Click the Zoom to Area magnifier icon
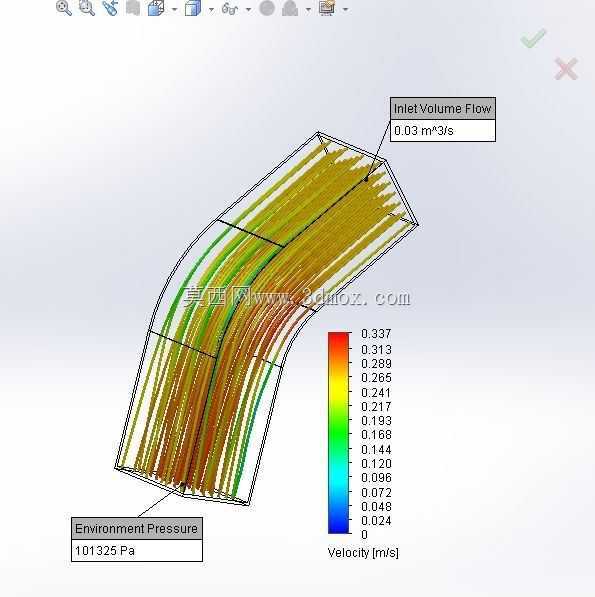The image size is (595, 597). (x=87, y=8)
